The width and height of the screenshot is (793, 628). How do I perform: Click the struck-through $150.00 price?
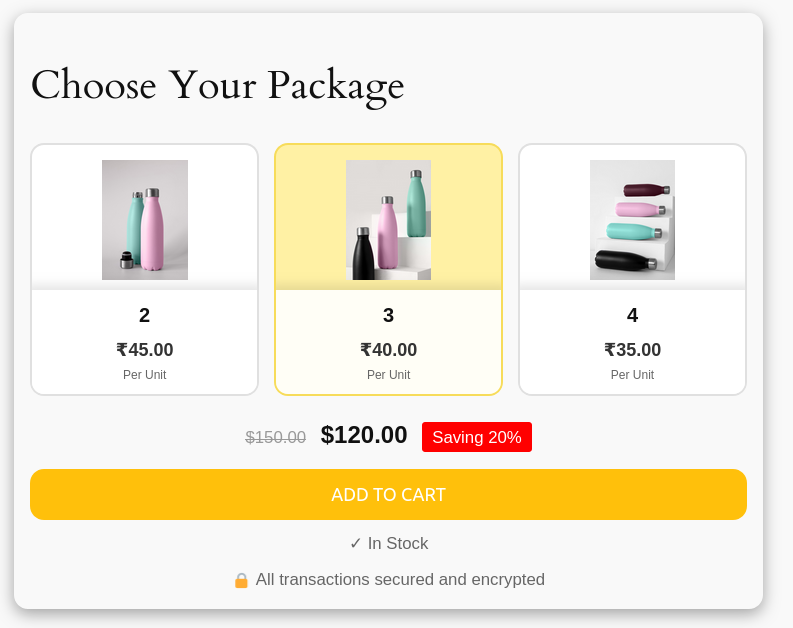click(276, 437)
